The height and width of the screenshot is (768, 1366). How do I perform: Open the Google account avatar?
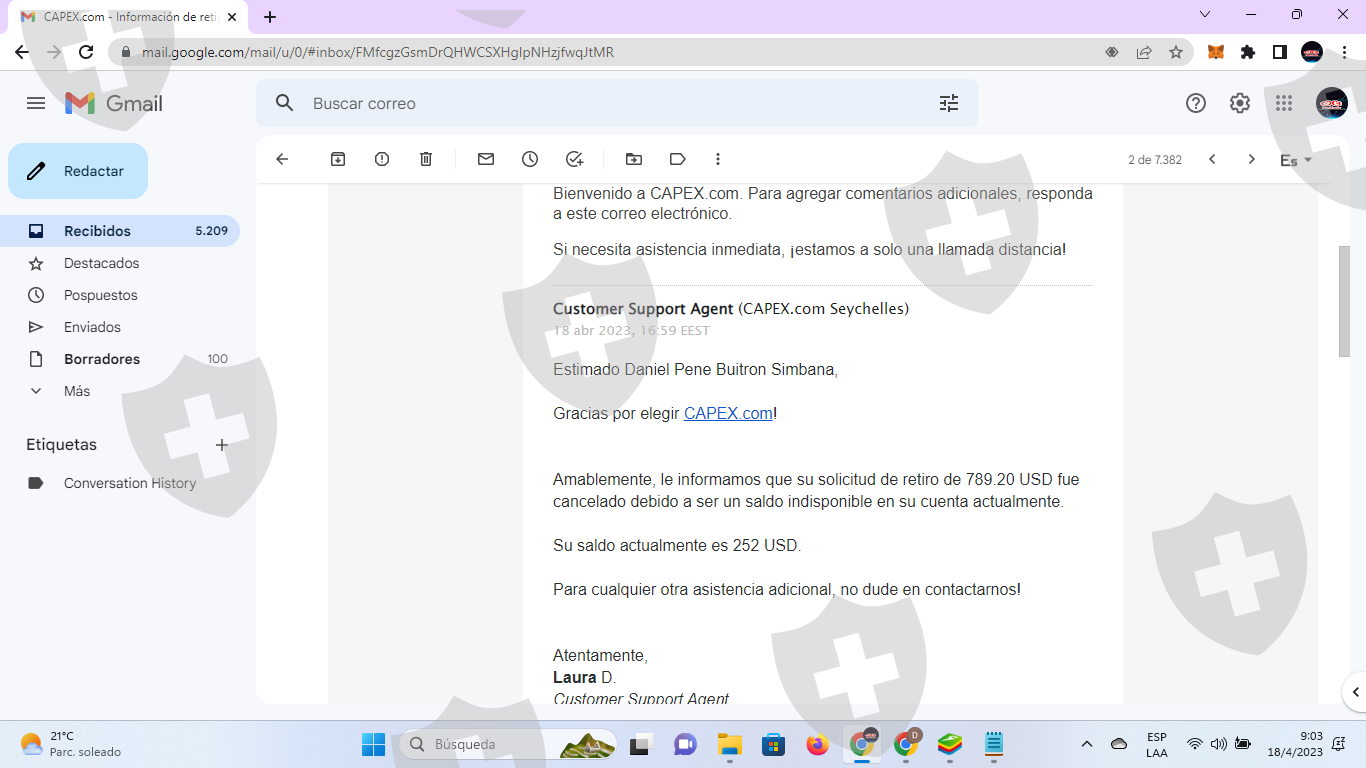pos(1332,103)
